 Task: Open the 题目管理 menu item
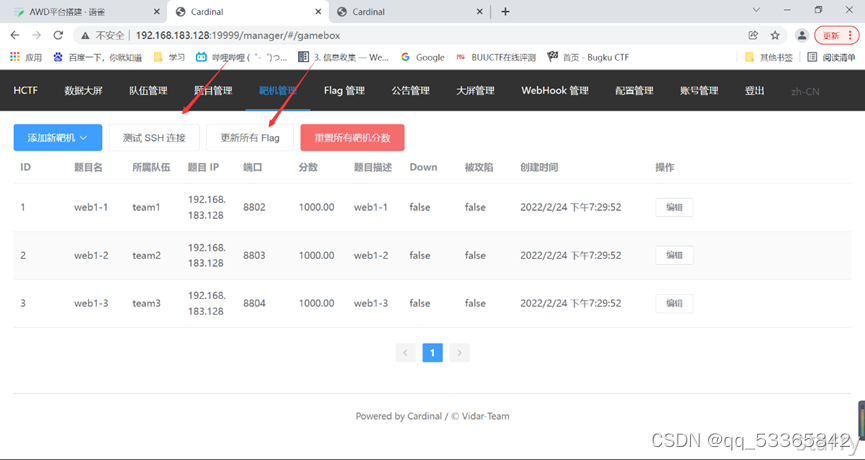point(213,90)
